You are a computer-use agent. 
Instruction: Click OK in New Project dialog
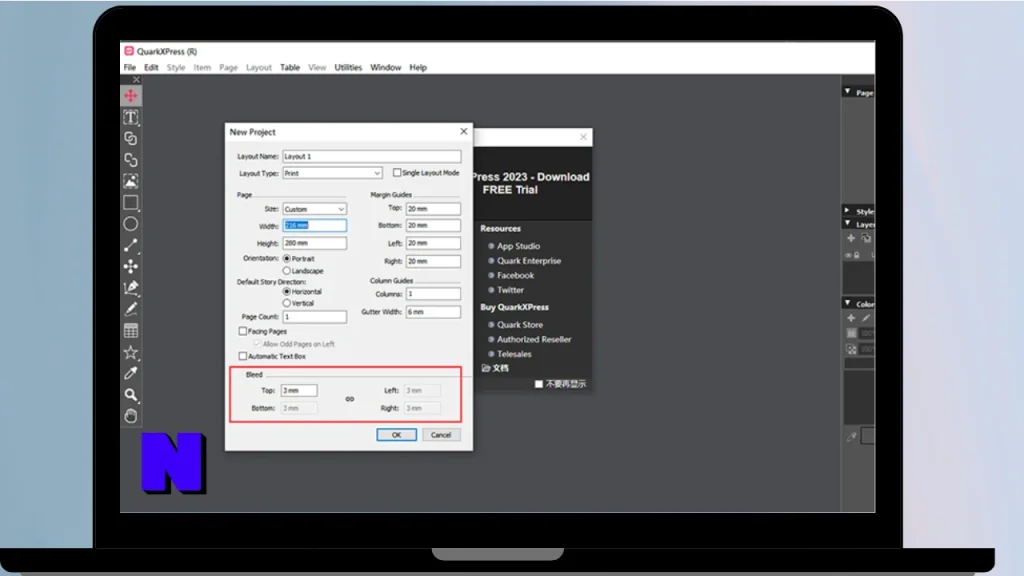(396, 435)
